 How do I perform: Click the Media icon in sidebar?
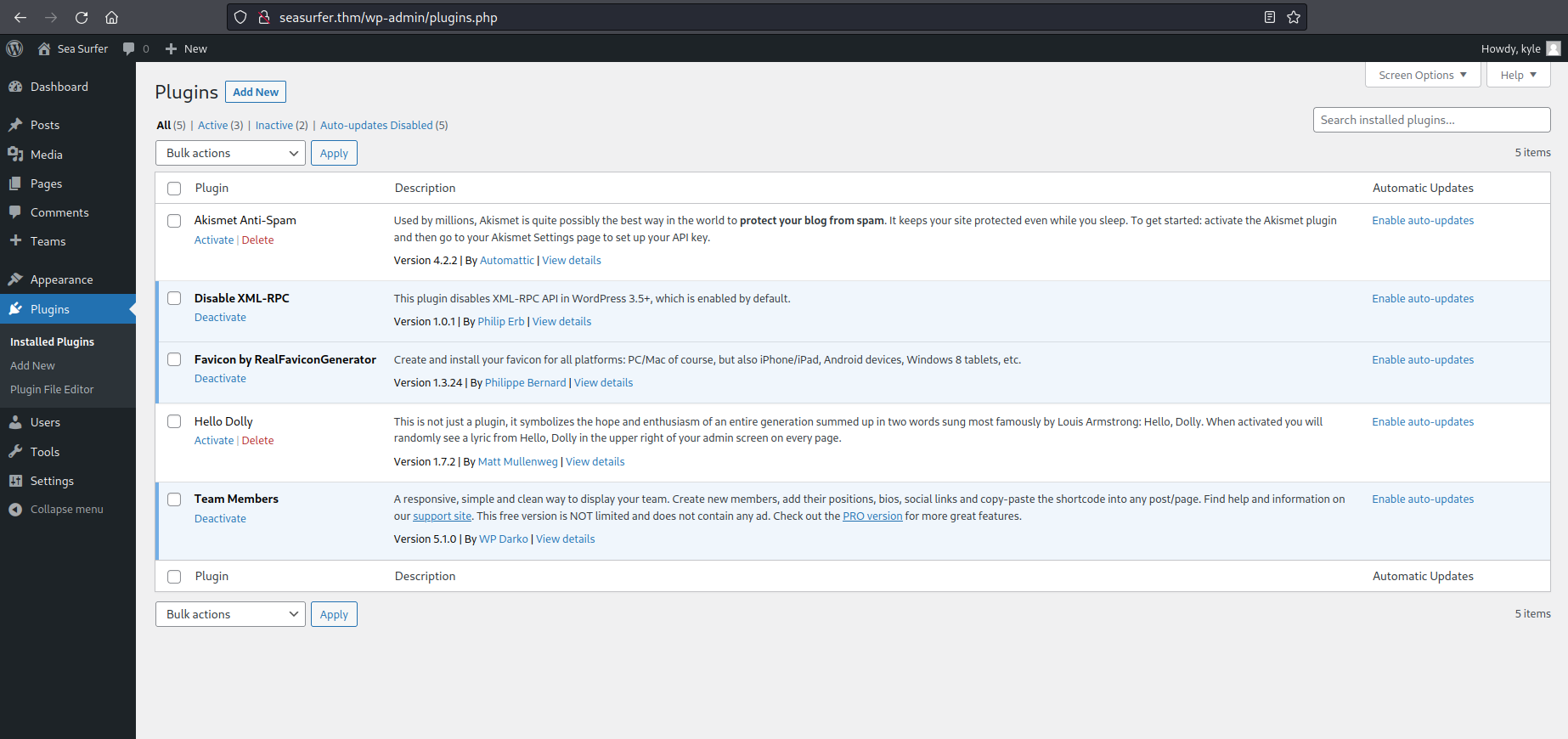(x=15, y=155)
